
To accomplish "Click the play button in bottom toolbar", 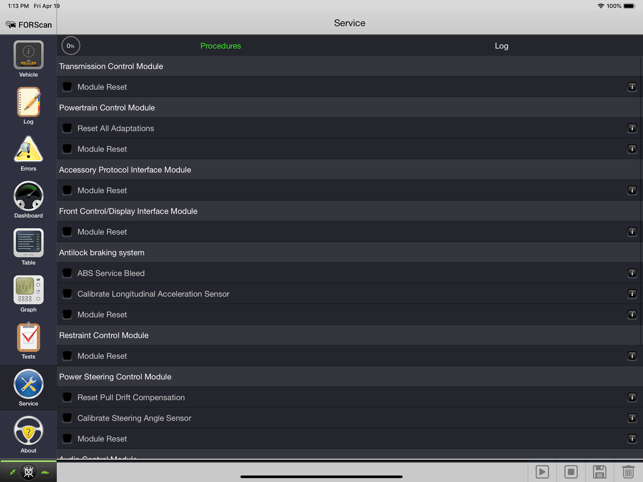I will (x=542, y=472).
